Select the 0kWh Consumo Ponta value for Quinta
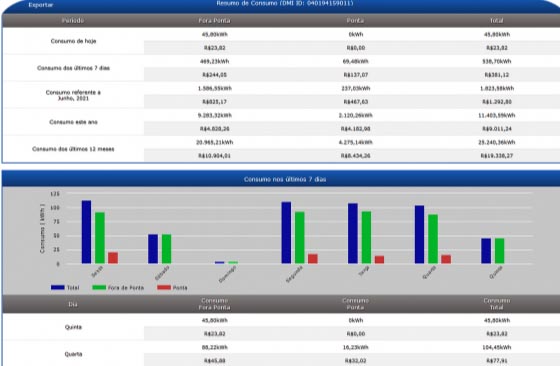The image size is (560, 366). [356, 320]
